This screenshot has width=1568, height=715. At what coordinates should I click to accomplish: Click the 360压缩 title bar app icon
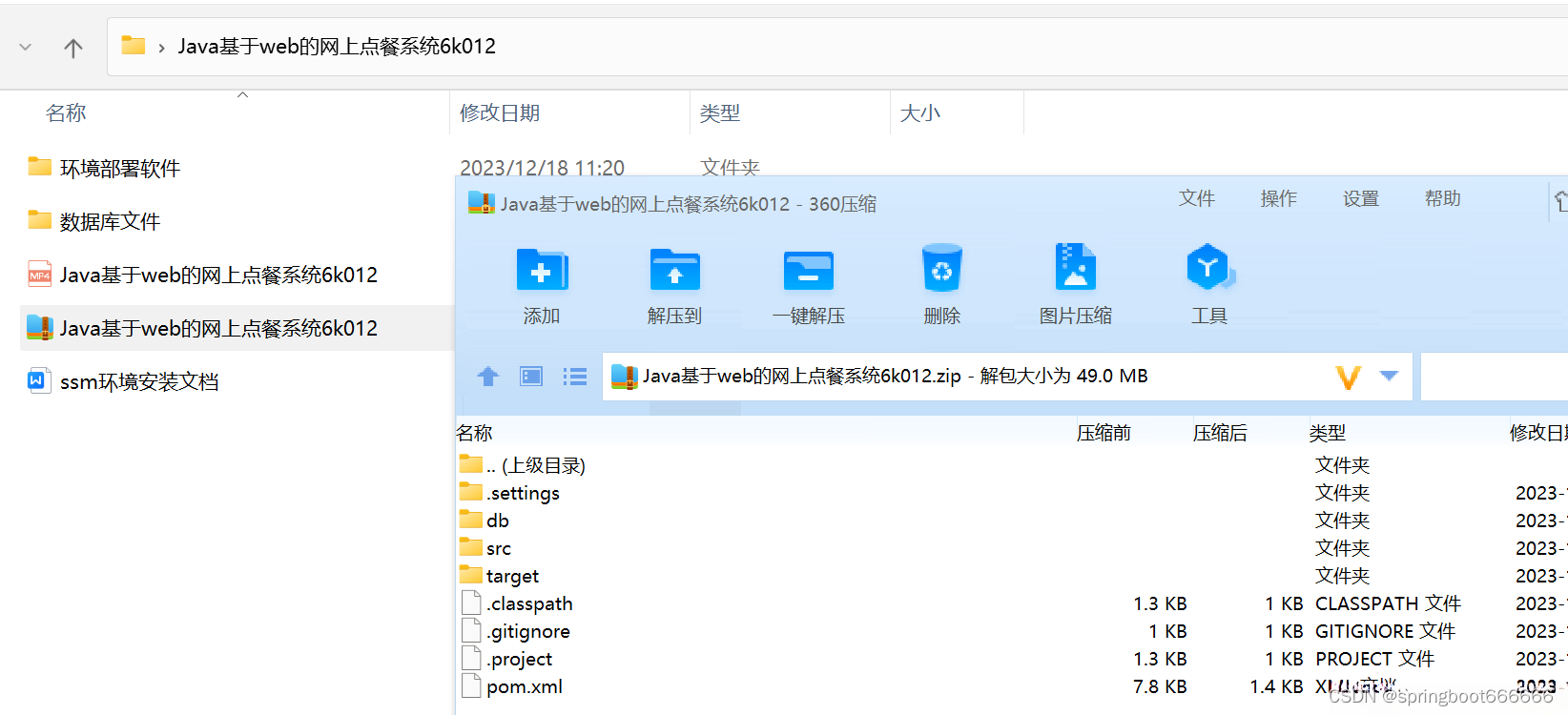[x=481, y=203]
